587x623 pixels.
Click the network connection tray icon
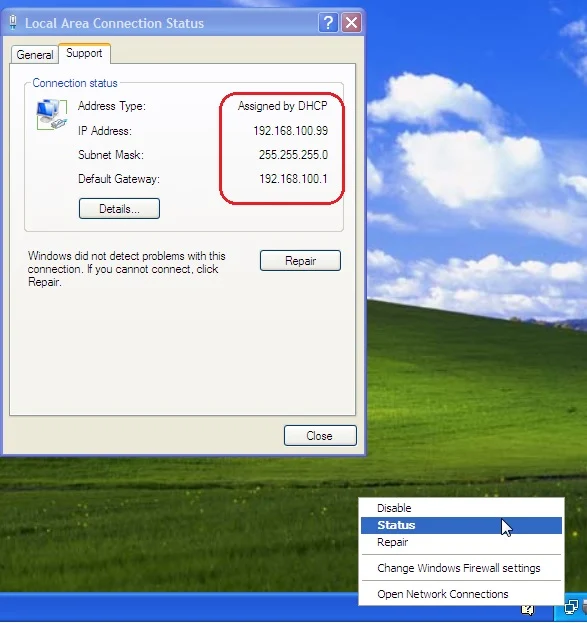click(572, 608)
